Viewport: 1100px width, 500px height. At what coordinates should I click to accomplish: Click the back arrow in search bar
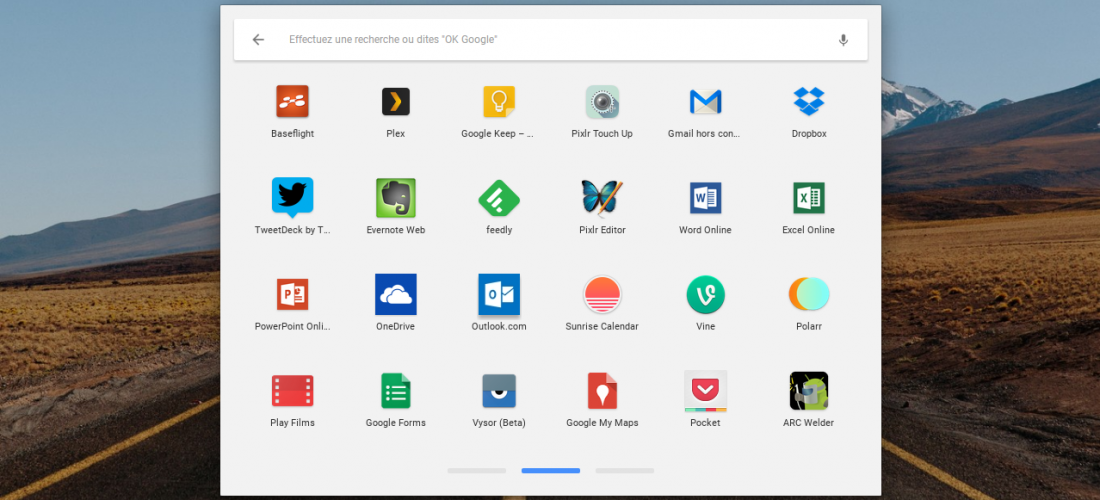[x=258, y=40]
